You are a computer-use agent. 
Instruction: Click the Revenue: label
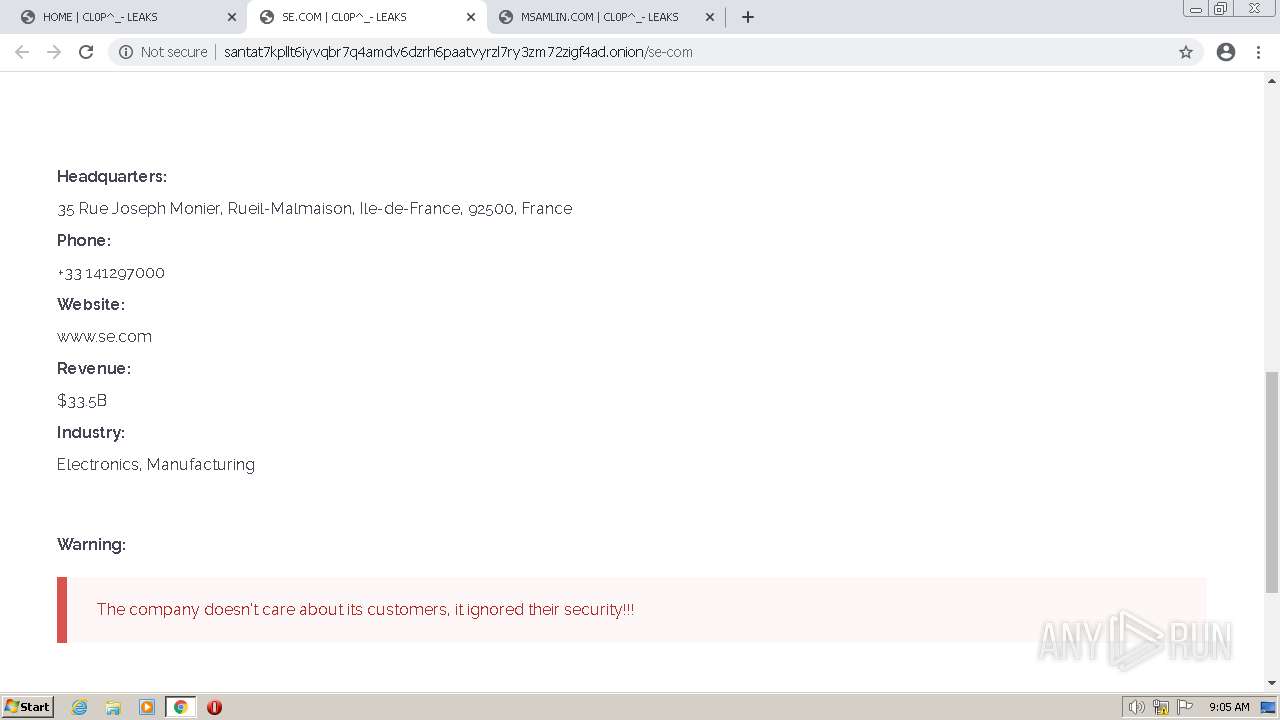[94, 369]
